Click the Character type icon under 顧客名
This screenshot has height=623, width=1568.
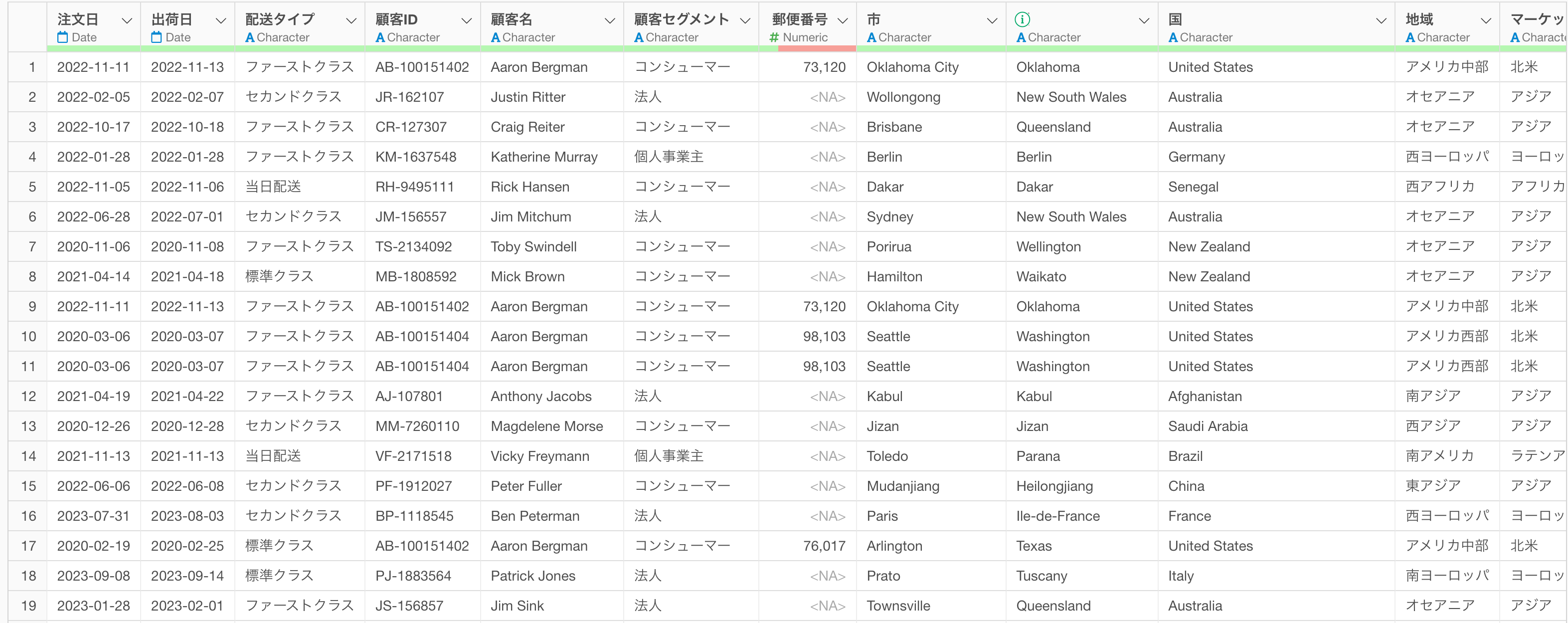click(x=496, y=38)
